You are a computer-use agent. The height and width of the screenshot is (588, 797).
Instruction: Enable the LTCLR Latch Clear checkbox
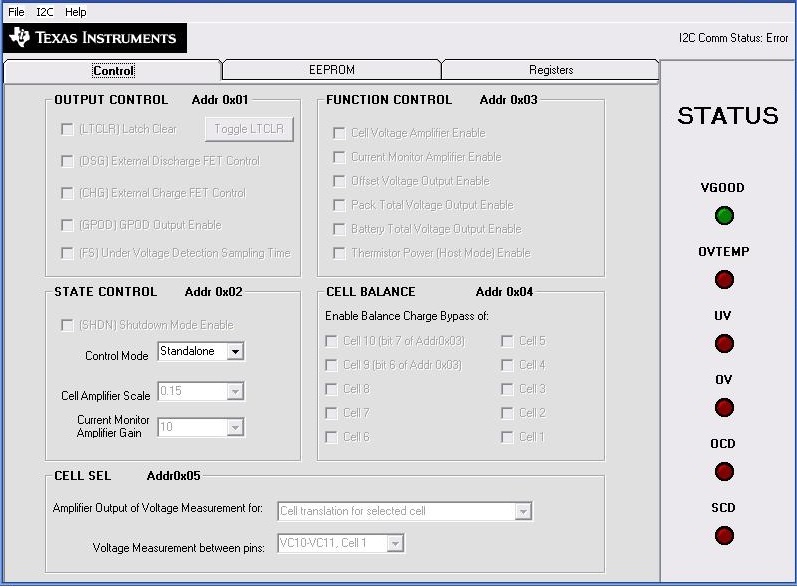pyautogui.click(x=67, y=129)
